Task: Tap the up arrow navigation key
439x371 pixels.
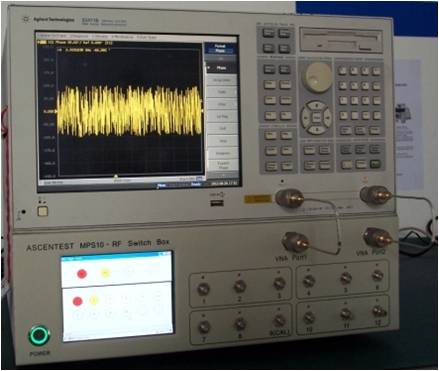Action: [x=316, y=105]
